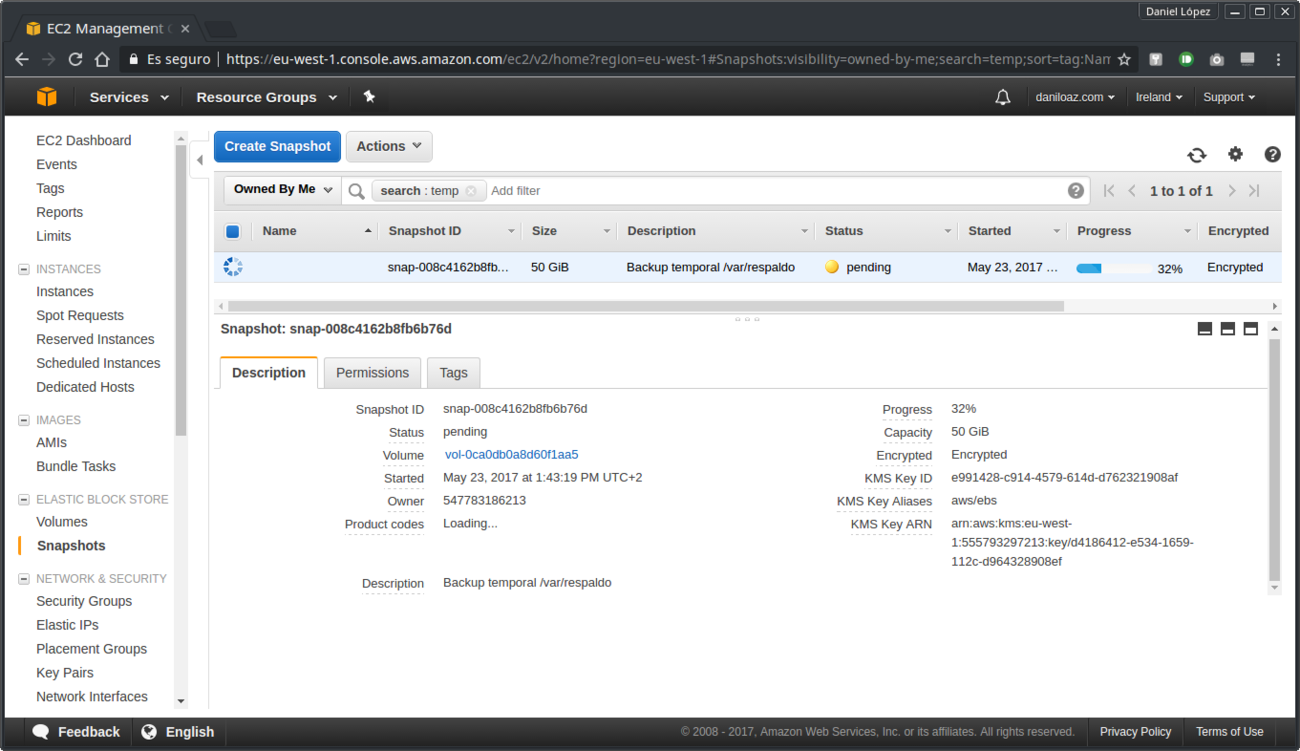Open the Terms of Use link
Screen dimensions: 1300x751
pos(1229,732)
